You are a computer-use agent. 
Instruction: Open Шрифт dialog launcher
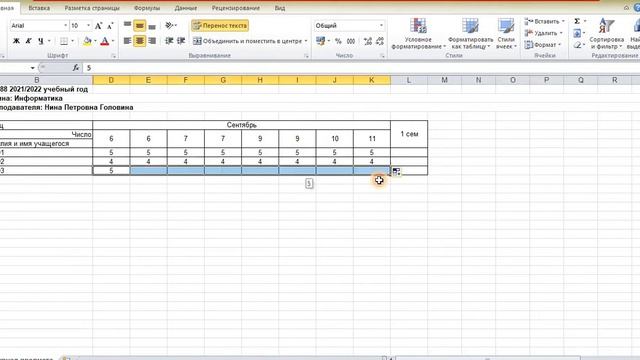click(113, 56)
